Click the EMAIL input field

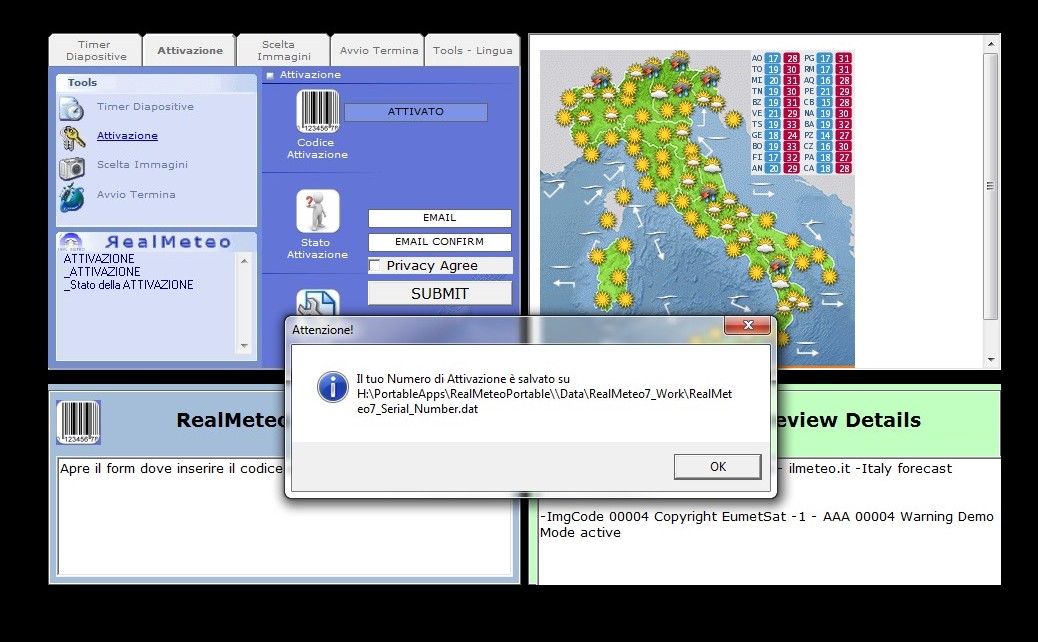click(440, 218)
